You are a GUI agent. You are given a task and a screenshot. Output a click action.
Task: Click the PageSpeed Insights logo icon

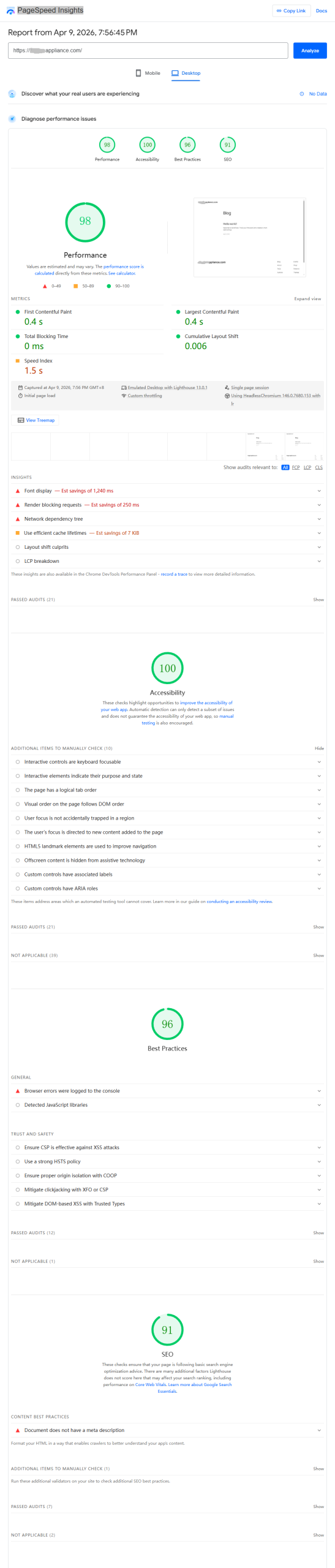pos(10,10)
